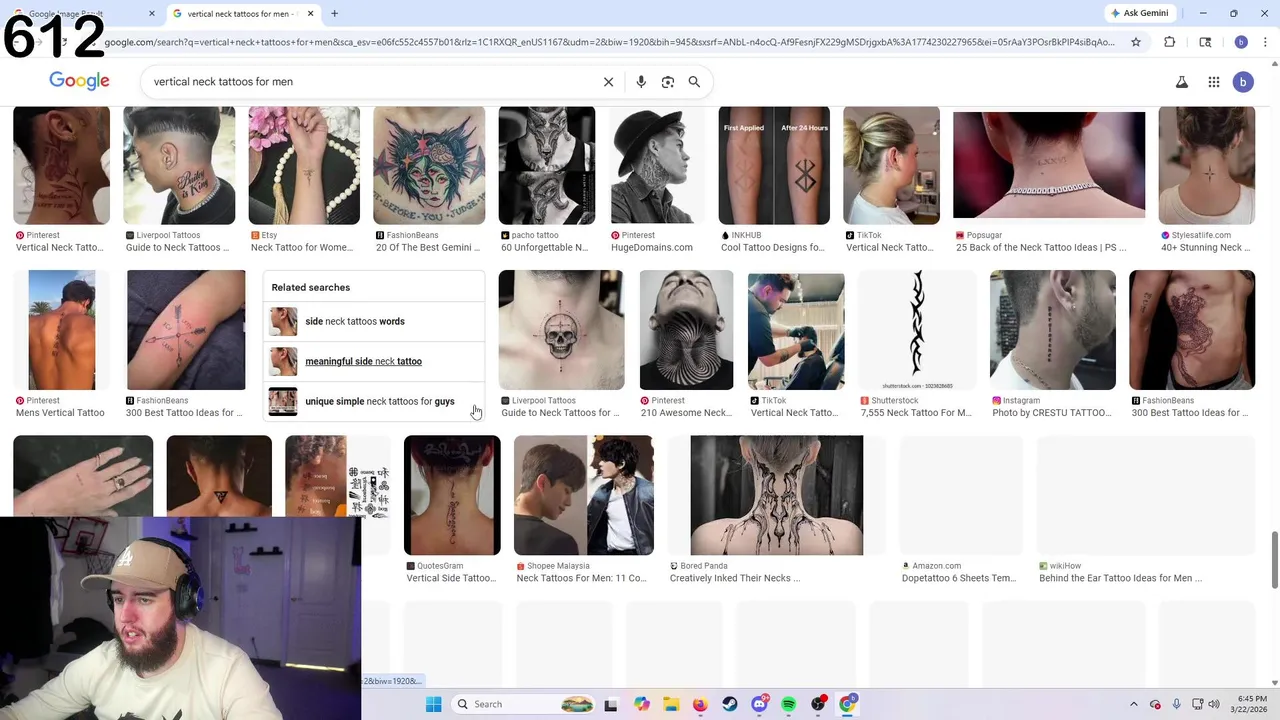Open Bored Panda inked neck image
Screen dimensions: 1280x720
[777, 495]
